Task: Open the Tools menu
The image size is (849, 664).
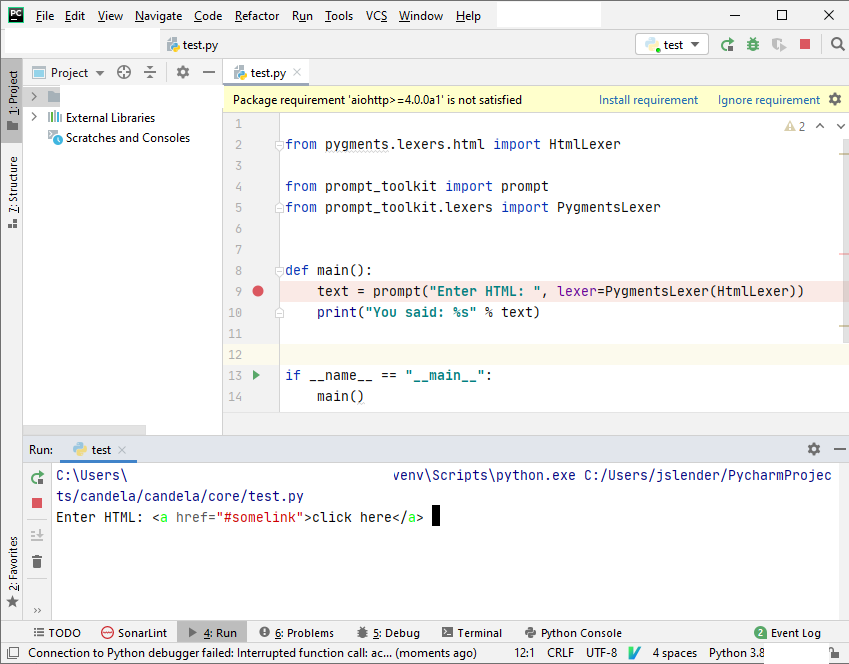Action: click(x=338, y=16)
